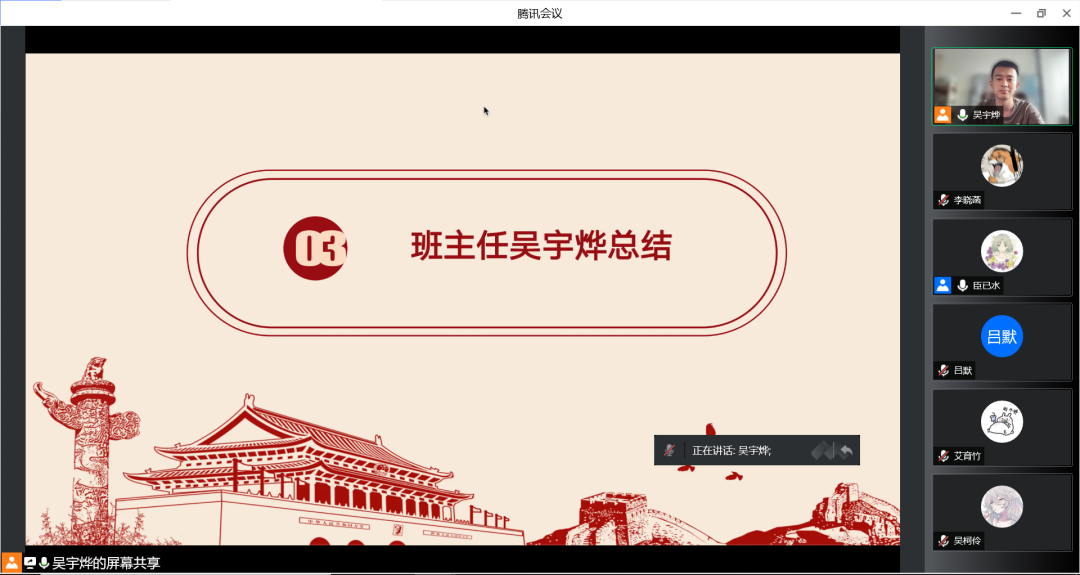Viewport: 1080px width, 575px height.
Task: Select 李晓菡's fox avatar tile
Action: (x=1001, y=165)
